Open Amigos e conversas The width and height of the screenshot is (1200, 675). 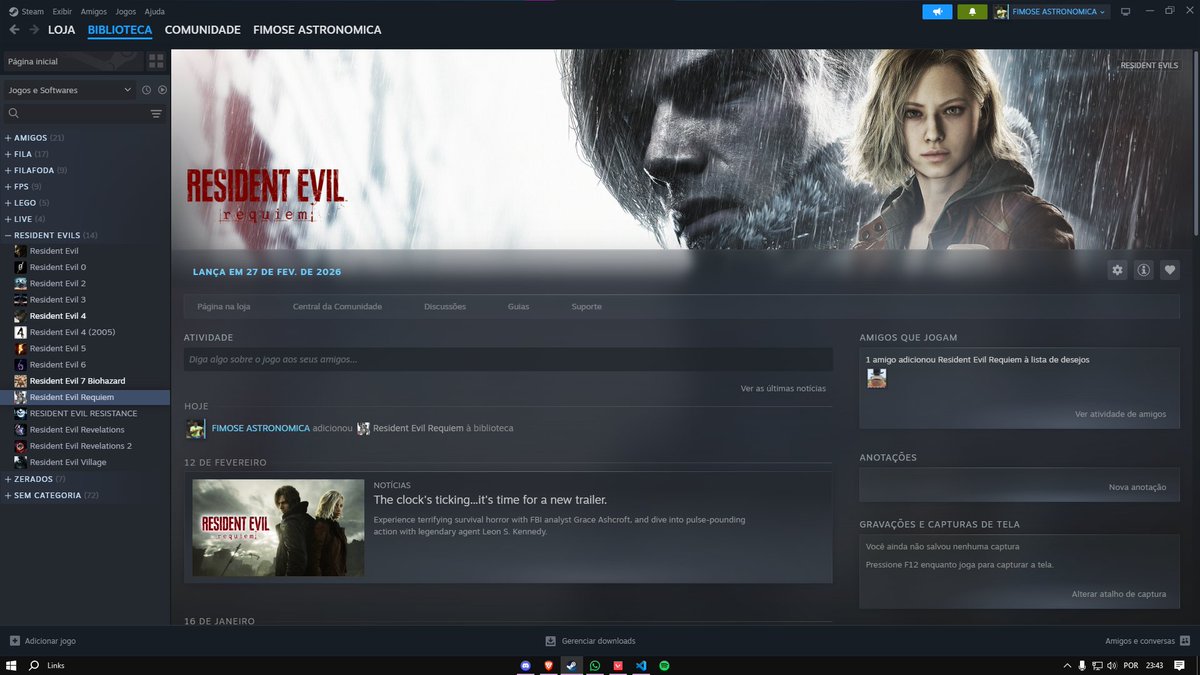tap(1146, 641)
